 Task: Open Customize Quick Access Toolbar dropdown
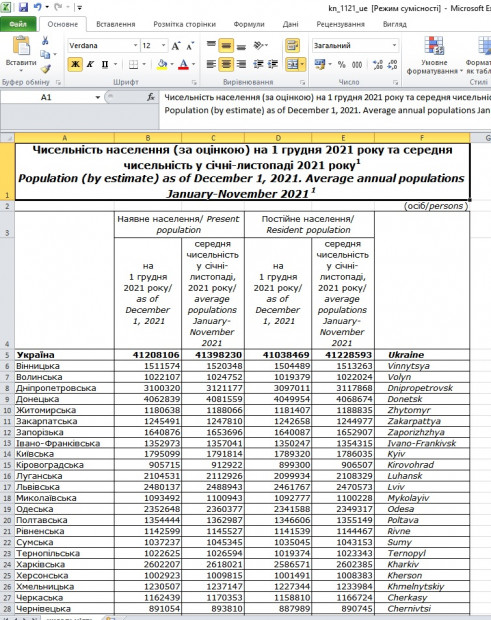click(79, 8)
